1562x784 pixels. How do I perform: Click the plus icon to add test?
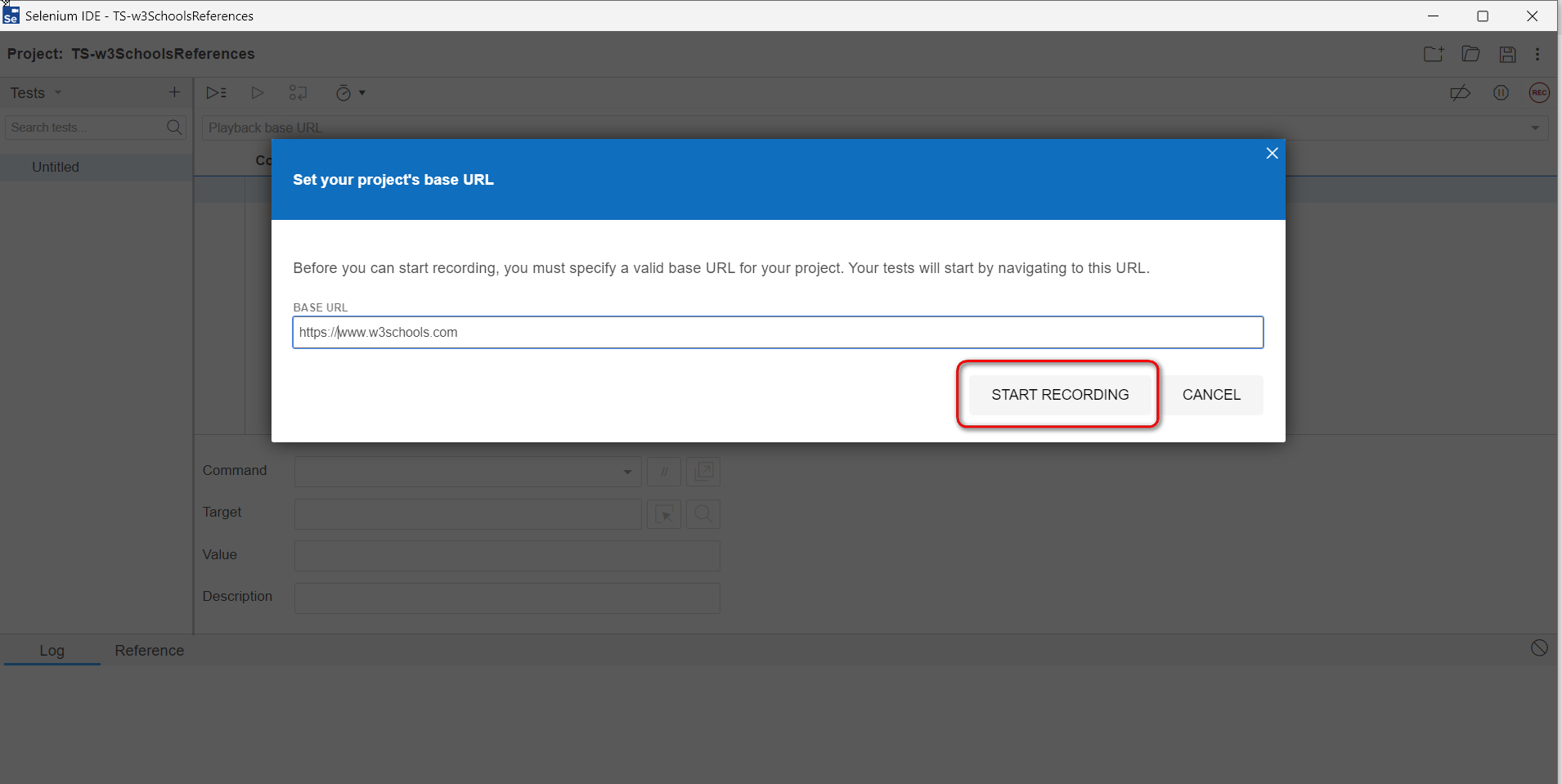tap(174, 92)
